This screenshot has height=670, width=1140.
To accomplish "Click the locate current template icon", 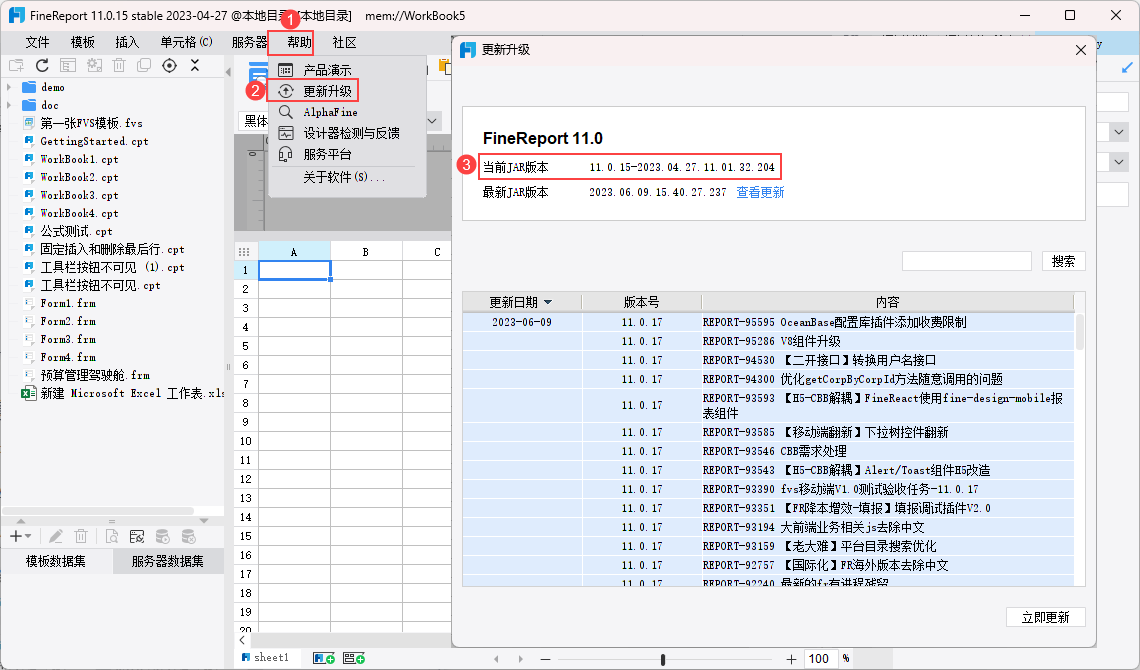I will click(169, 65).
